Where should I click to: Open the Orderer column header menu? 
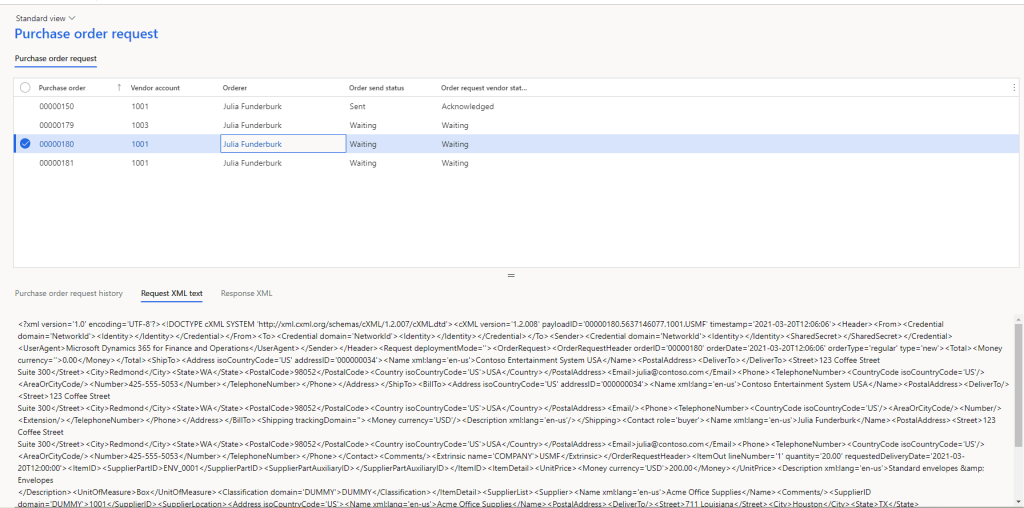[x=235, y=88]
